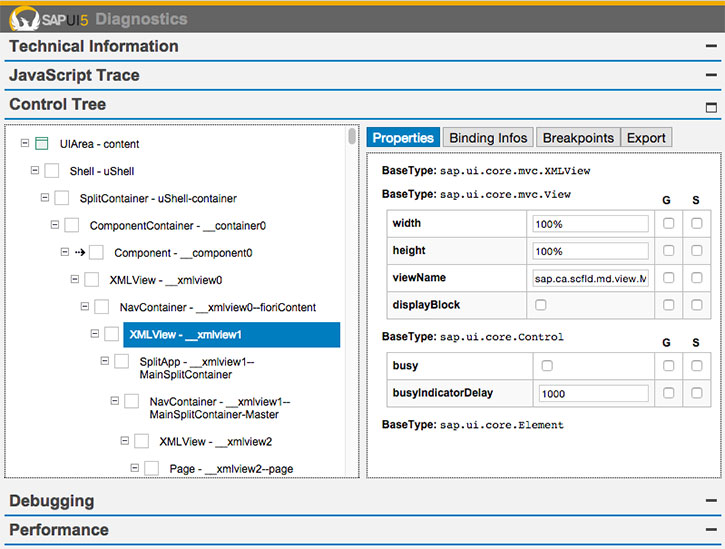Click the ComponentContainer node icon box
Viewport: 725px width, 549px height.
tap(71, 225)
